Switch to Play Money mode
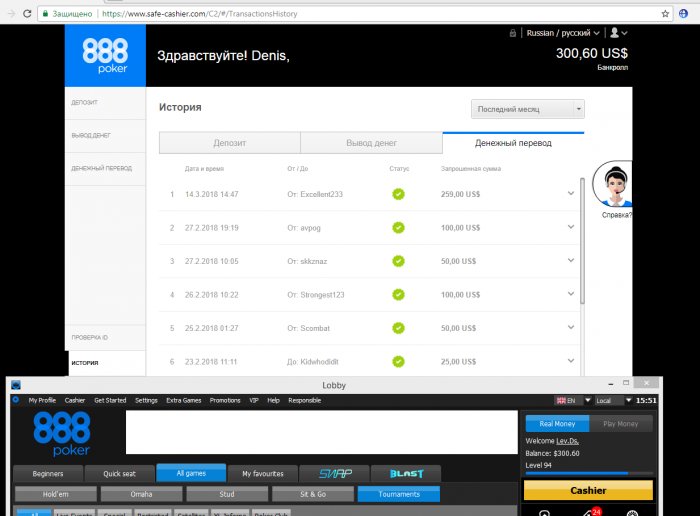 [x=621, y=424]
